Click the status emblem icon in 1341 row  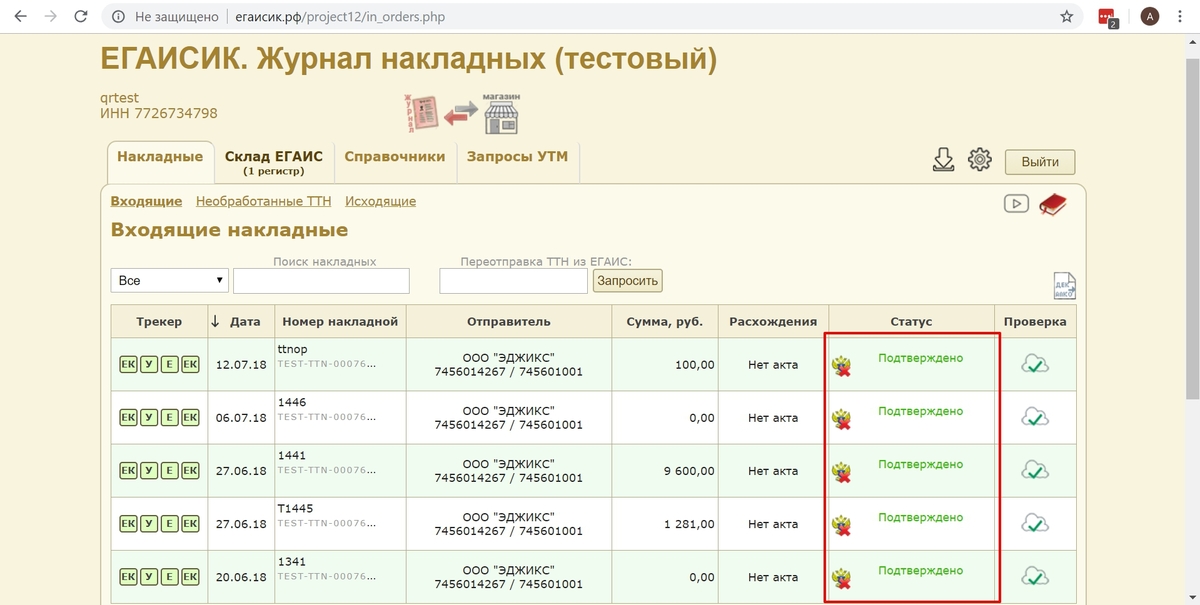pyautogui.click(x=842, y=579)
